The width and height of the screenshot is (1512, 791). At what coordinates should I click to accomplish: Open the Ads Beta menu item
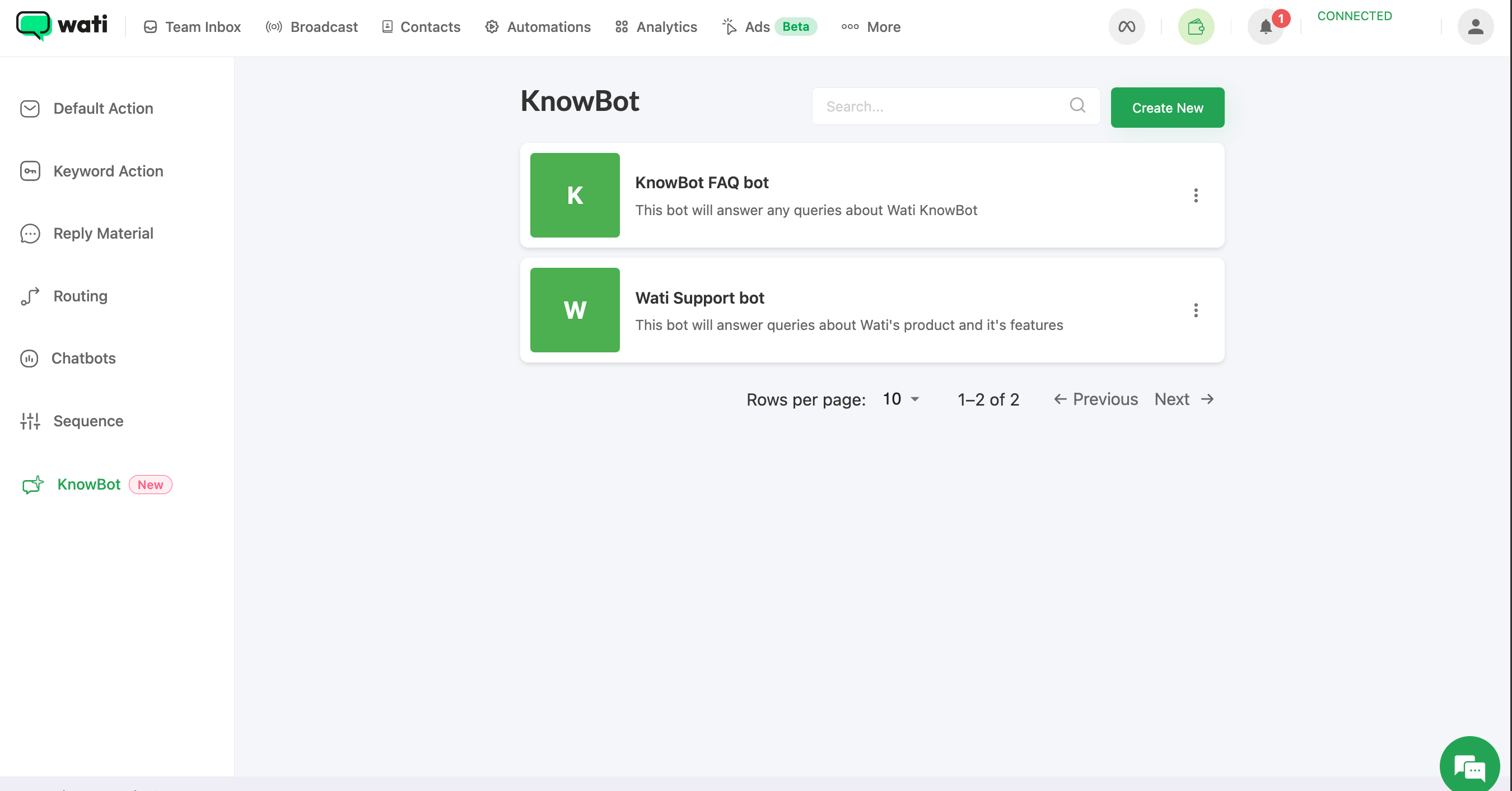click(769, 27)
